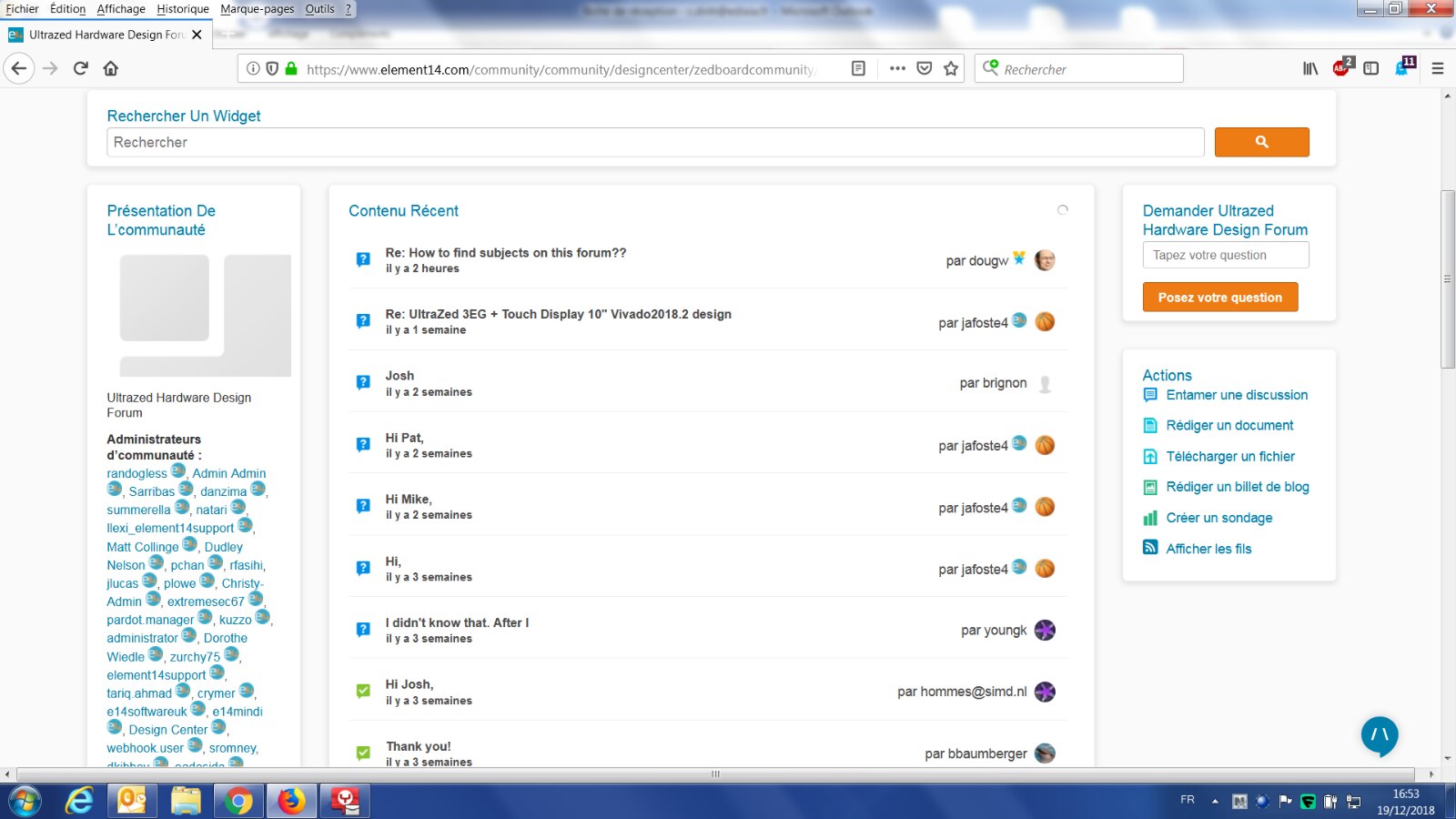Open the Matt Collinge profile link
Viewport: 1456px width, 819px height.
coord(142,547)
